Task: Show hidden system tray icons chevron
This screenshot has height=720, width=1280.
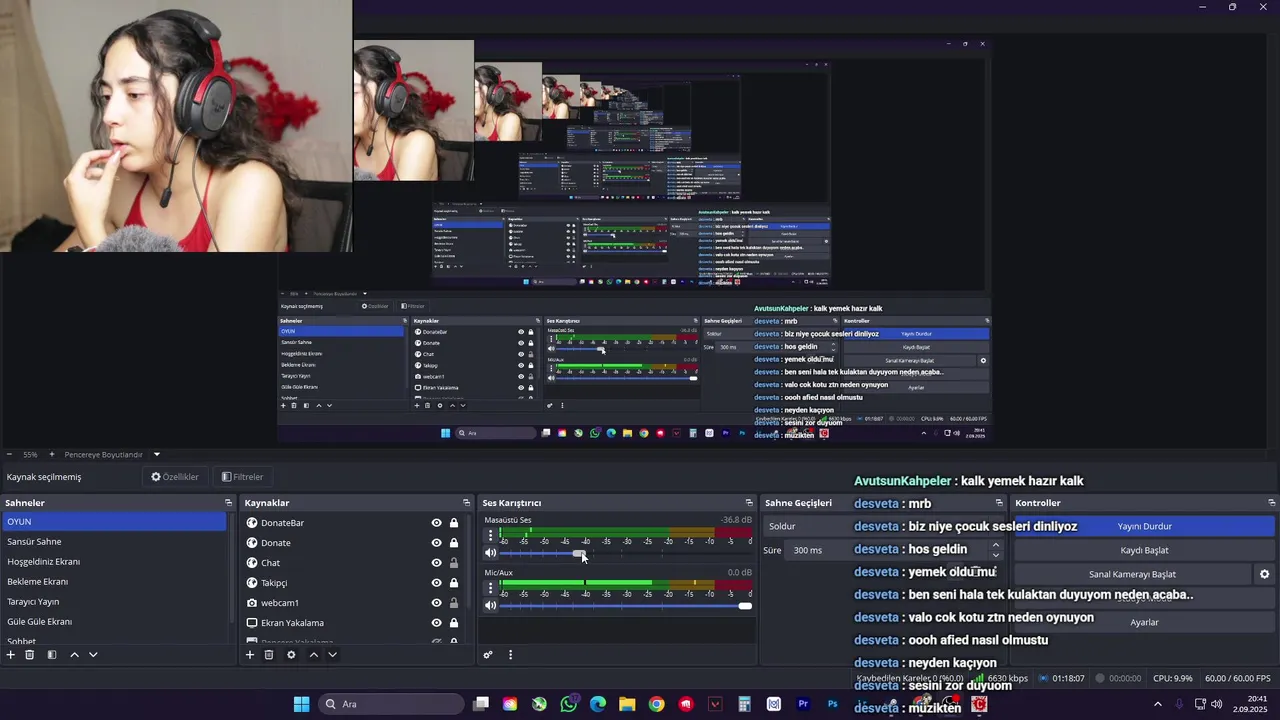Action: click(1158, 704)
